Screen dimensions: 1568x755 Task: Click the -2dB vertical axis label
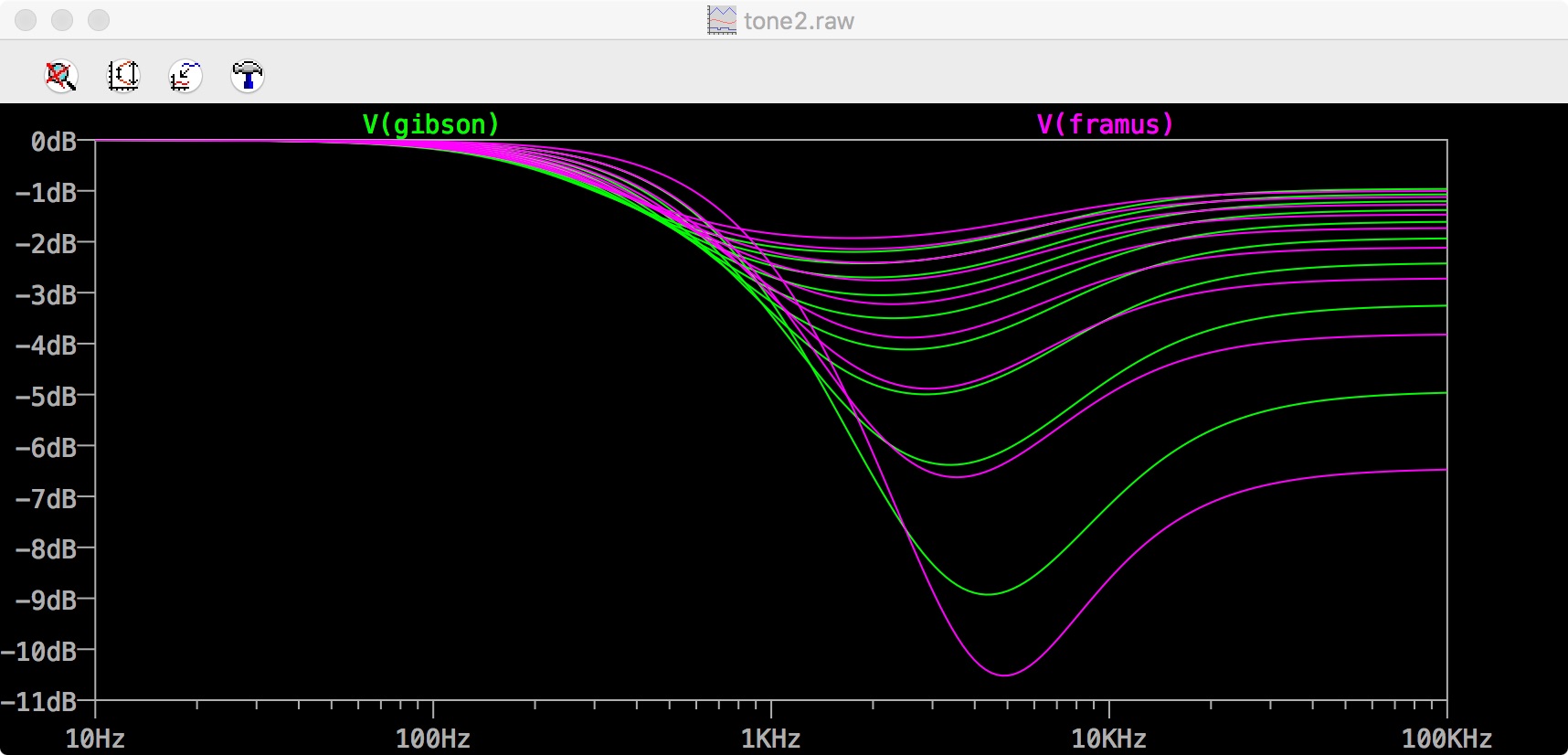click(46, 244)
